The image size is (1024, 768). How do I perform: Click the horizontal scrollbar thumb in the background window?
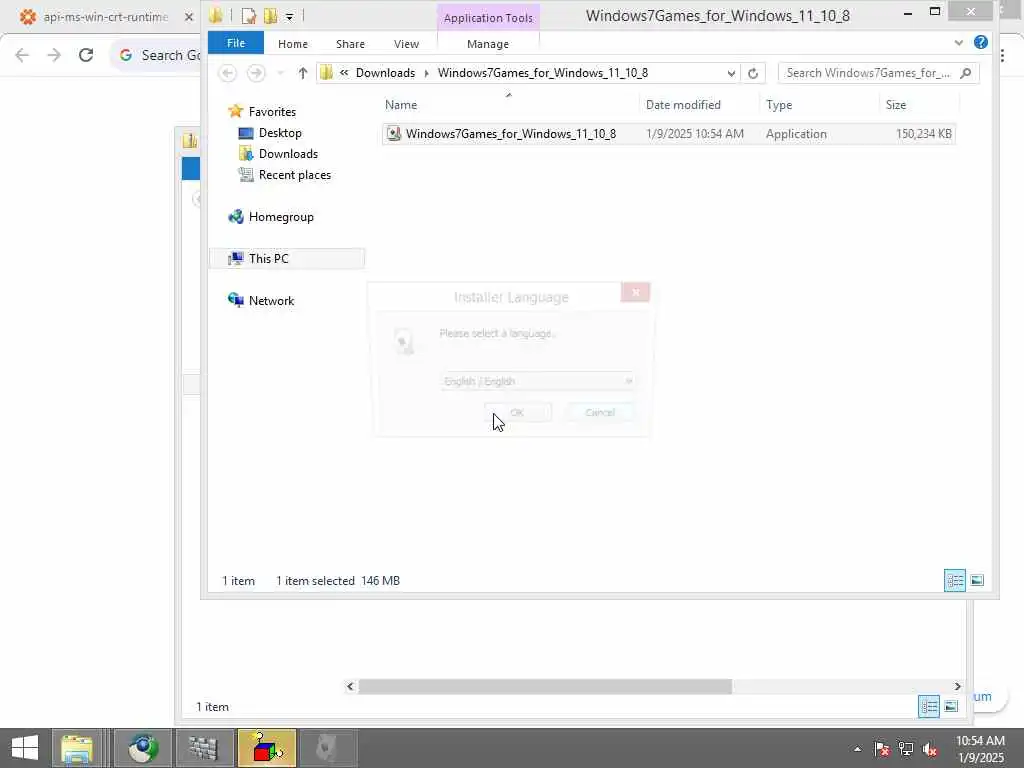pyautogui.click(x=545, y=686)
